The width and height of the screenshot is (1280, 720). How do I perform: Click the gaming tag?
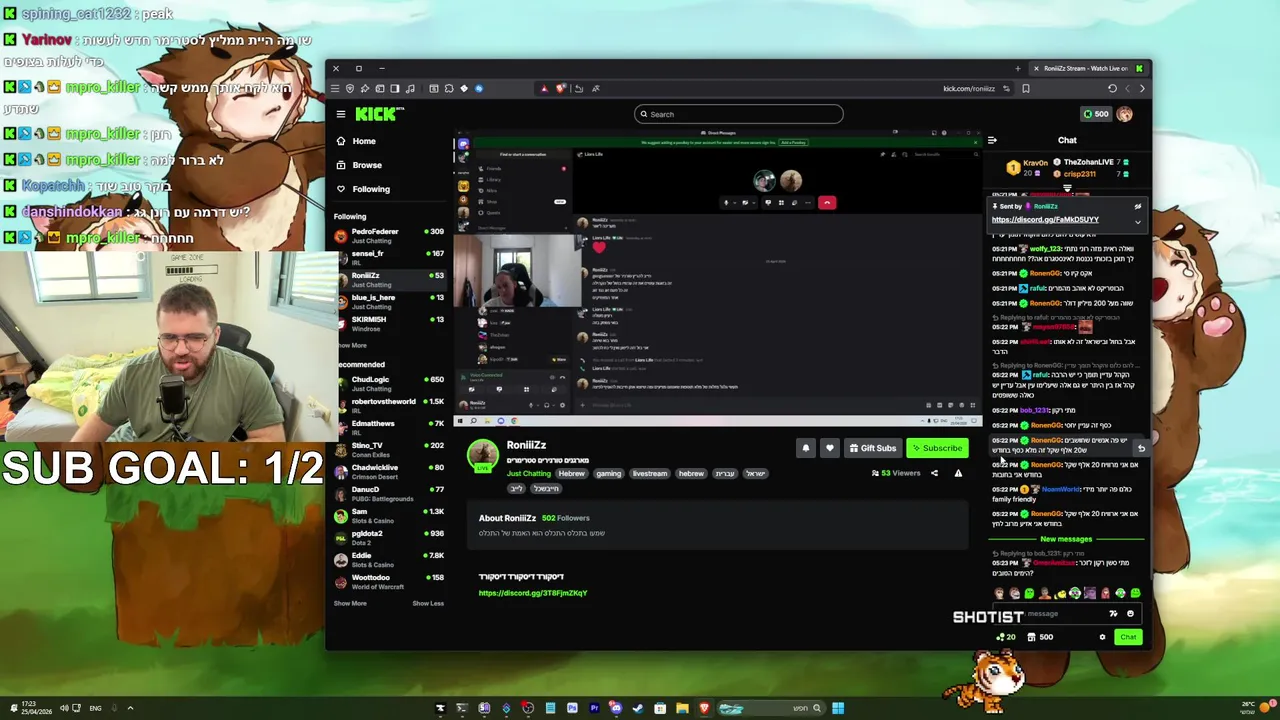(x=609, y=473)
